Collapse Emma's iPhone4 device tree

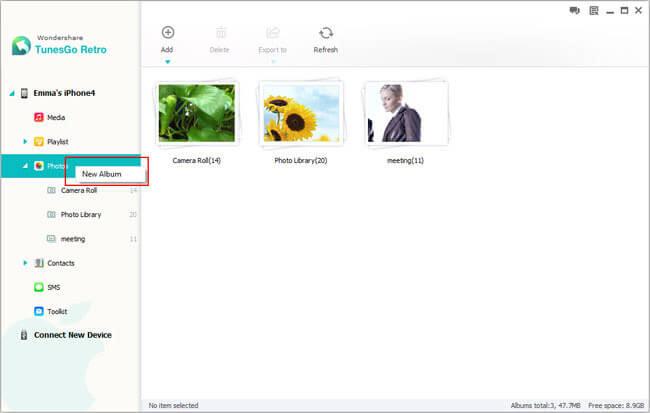12,93
